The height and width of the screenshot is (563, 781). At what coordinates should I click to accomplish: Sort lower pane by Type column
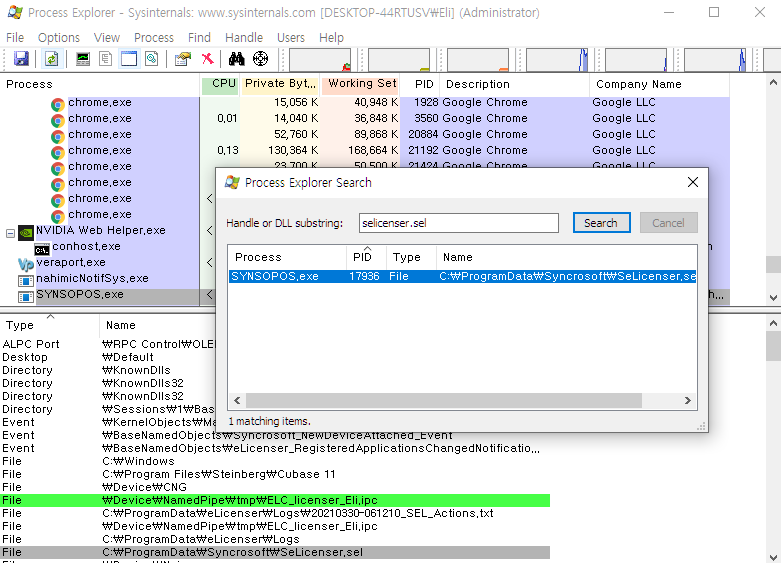coord(50,325)
